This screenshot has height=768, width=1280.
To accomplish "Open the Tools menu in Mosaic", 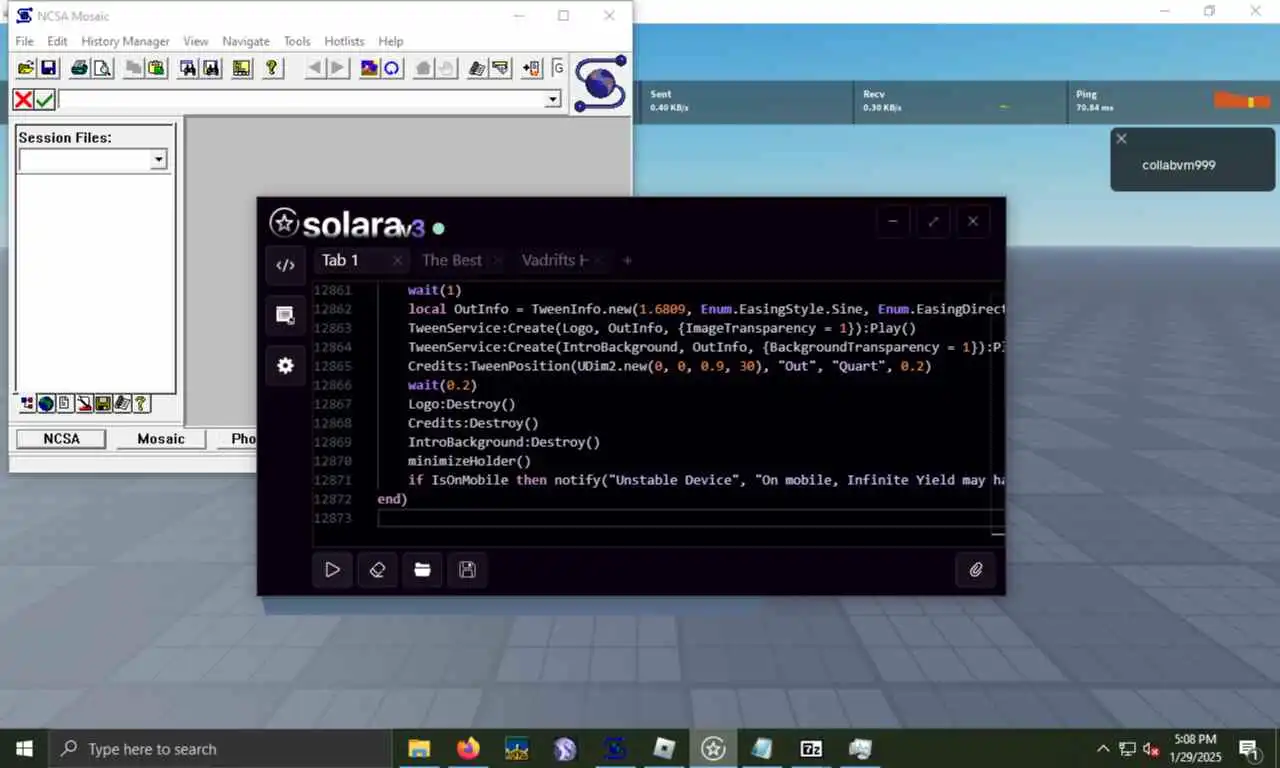I will point(297,41).
